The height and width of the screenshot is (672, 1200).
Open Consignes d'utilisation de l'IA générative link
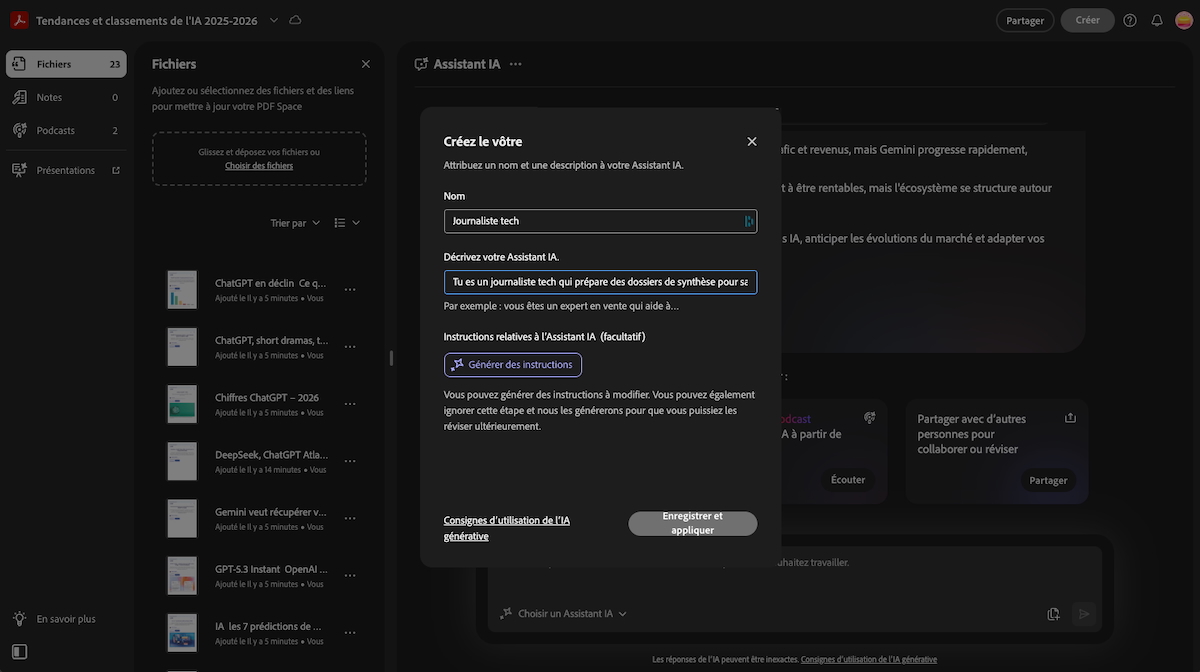tap(506, 528)
